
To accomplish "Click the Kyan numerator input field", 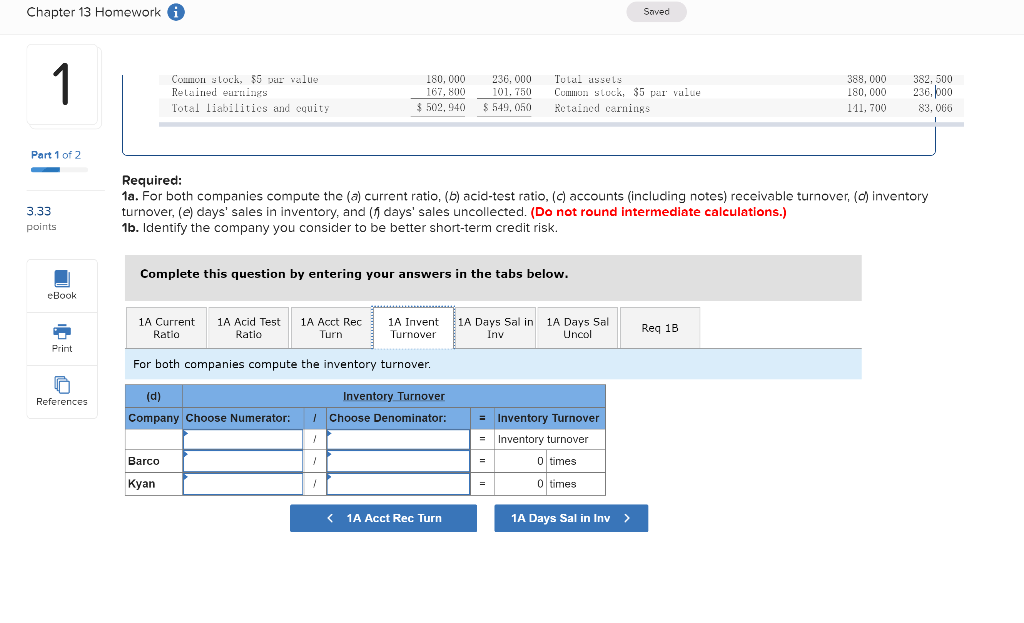I will click(x=243, y=484).
